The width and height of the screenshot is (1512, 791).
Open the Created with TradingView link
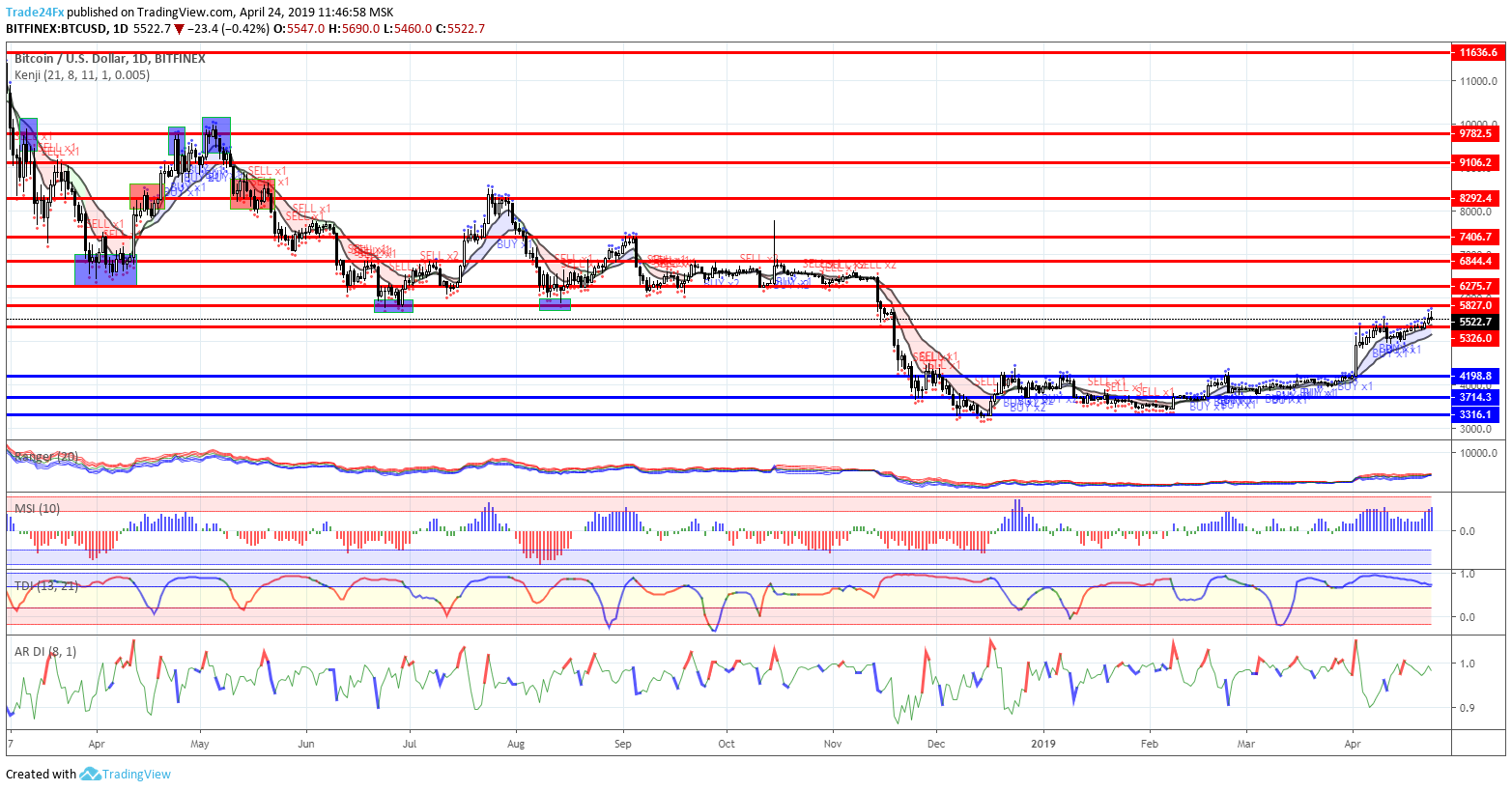[88, 774]
